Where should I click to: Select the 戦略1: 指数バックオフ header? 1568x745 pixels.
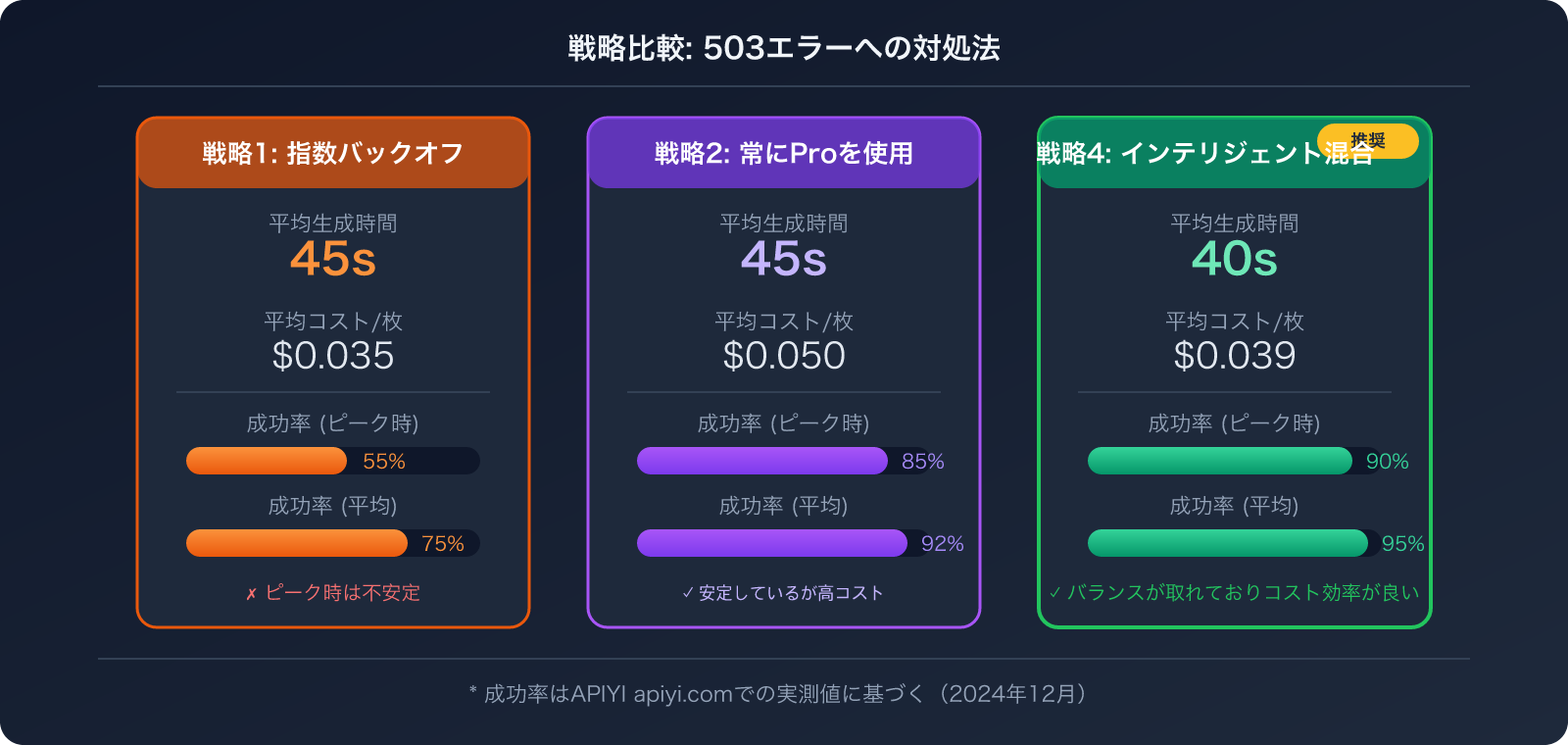click(x=333, y=154)
